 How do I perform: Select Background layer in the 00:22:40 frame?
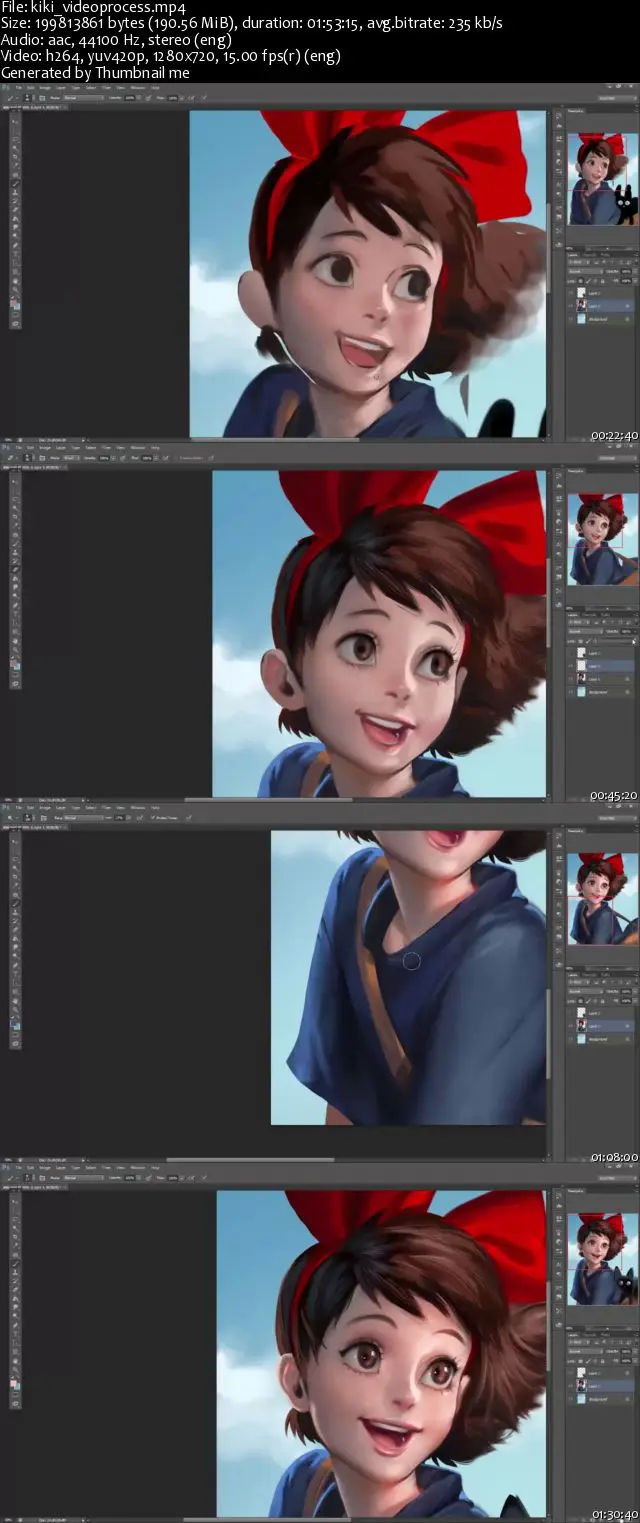point(601,319)
